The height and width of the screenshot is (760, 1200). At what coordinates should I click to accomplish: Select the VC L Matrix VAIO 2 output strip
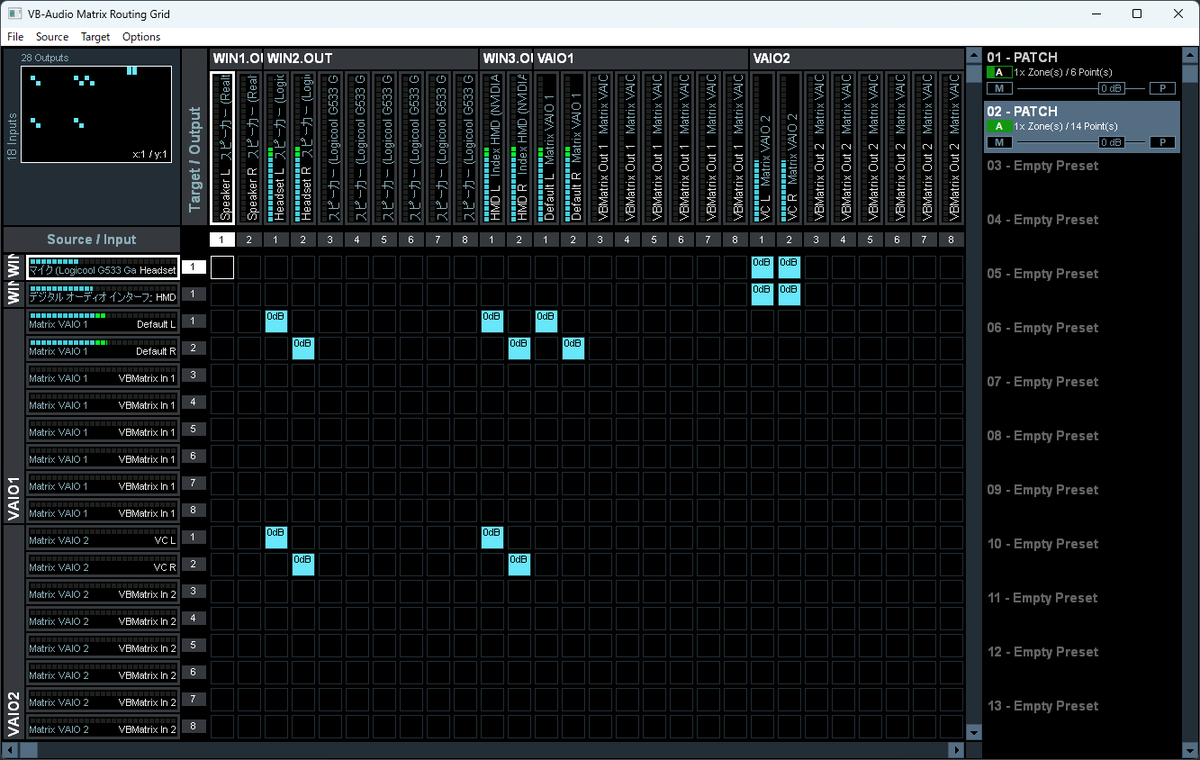762,148
